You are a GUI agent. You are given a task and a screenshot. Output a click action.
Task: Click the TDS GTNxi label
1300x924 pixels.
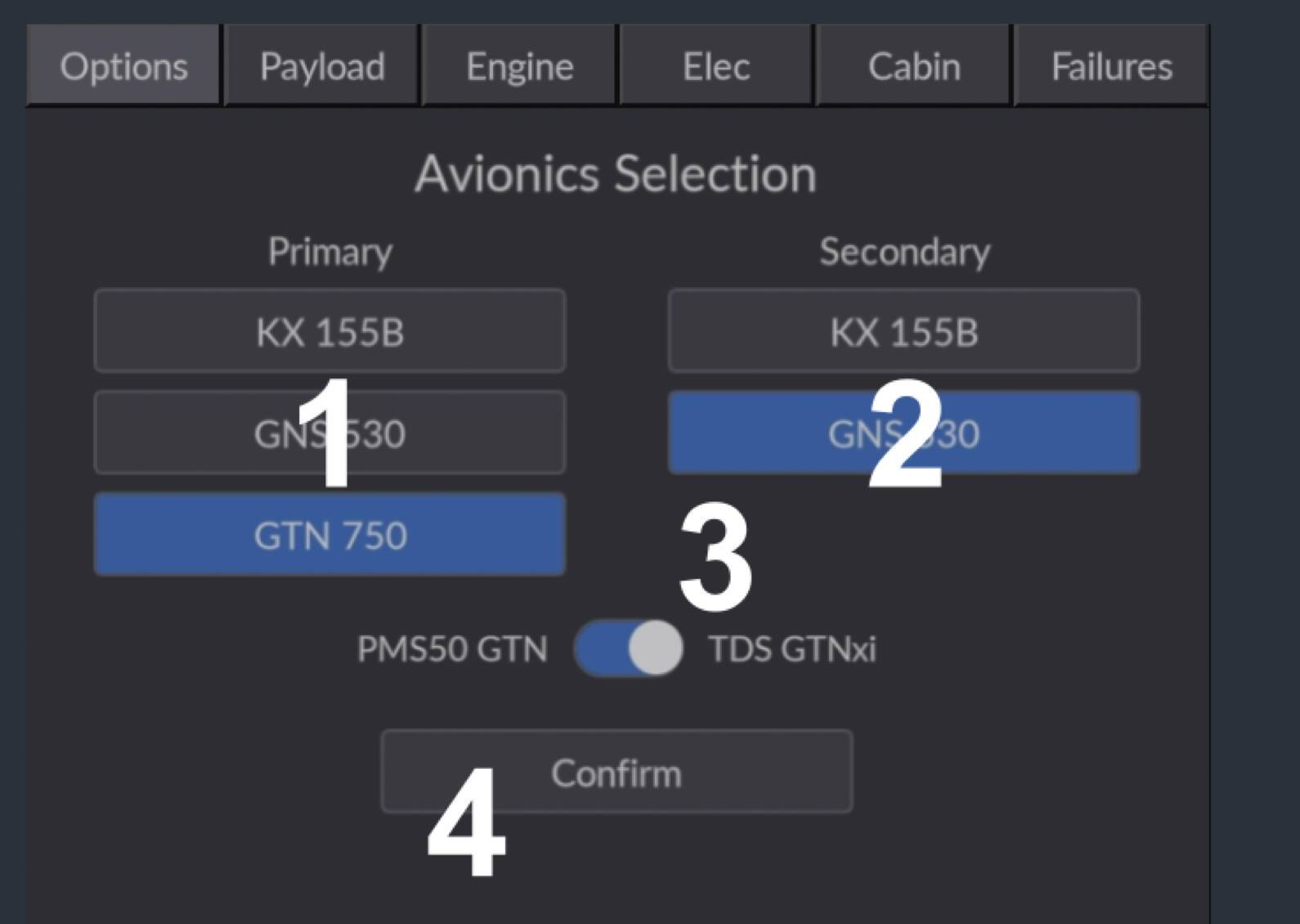(x=792, y=649)
